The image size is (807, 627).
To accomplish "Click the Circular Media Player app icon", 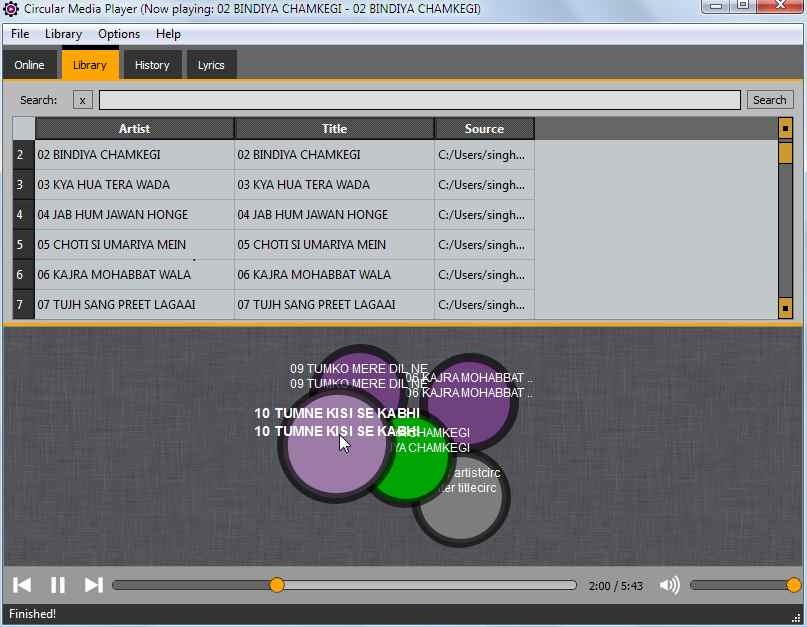I will (x=11, y=9).
